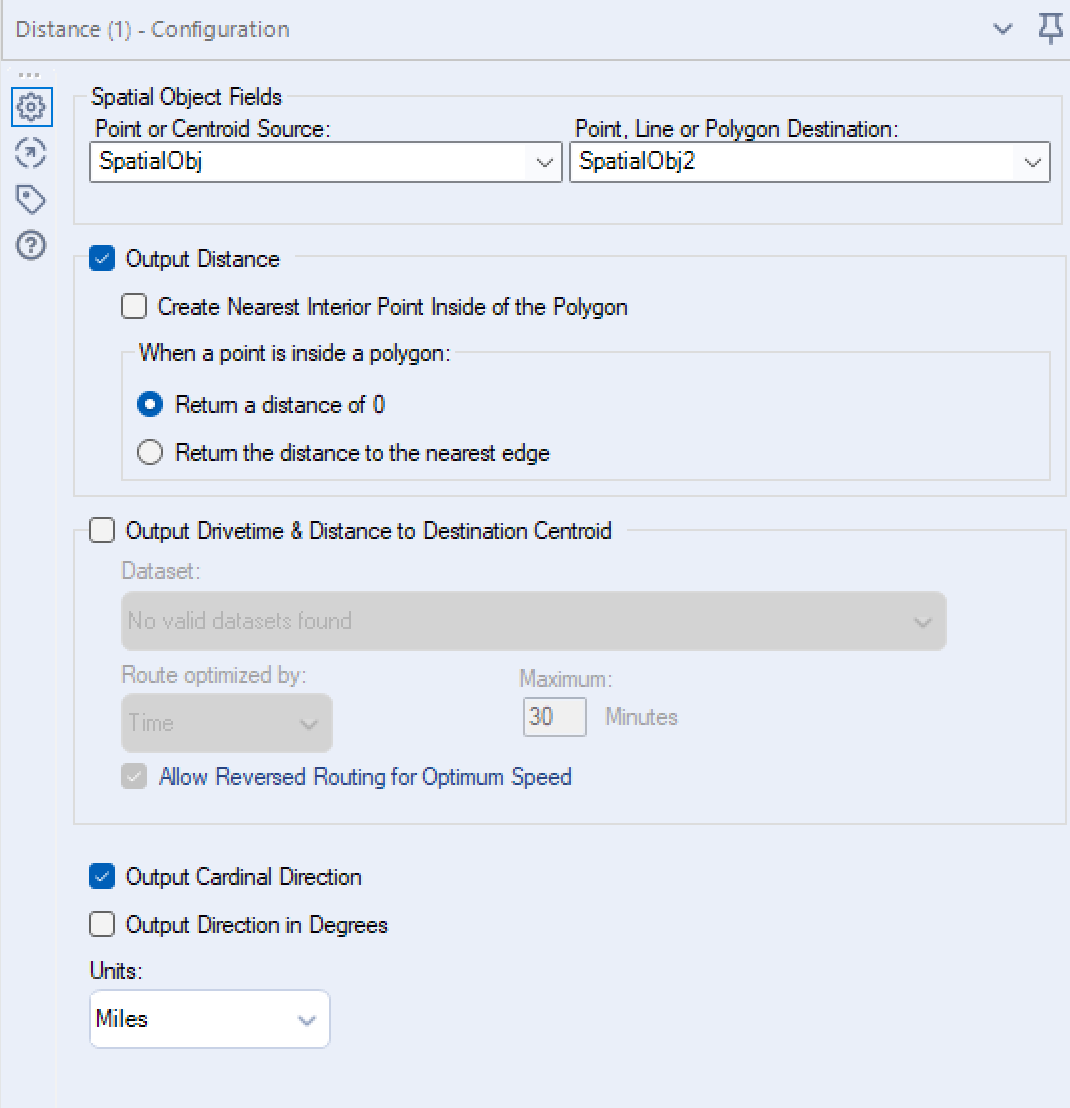Open the annotation tag icon
The image size is (1070, 1108).
click(x=31, y=200)
